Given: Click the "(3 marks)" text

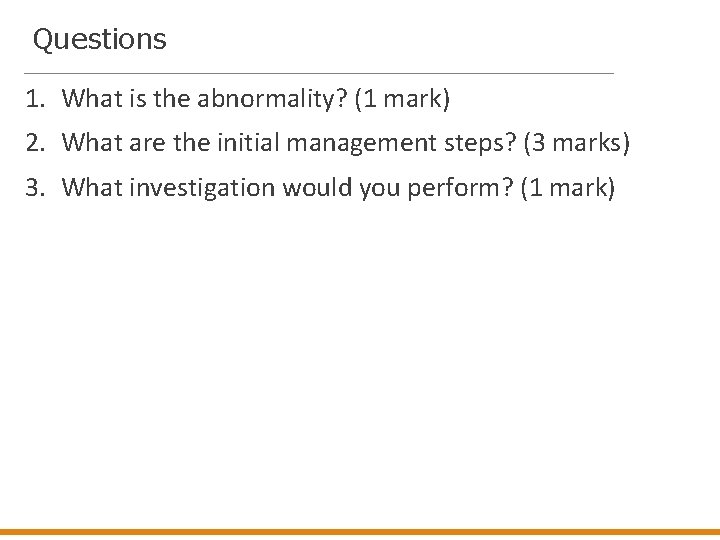Looking at the screenshot, I should [x=577, y=143].
